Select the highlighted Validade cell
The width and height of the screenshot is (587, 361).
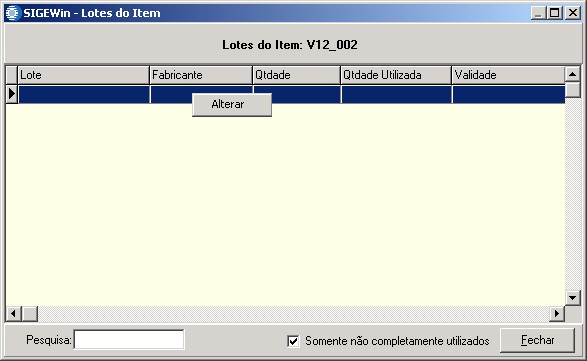[x=508, y=94]
